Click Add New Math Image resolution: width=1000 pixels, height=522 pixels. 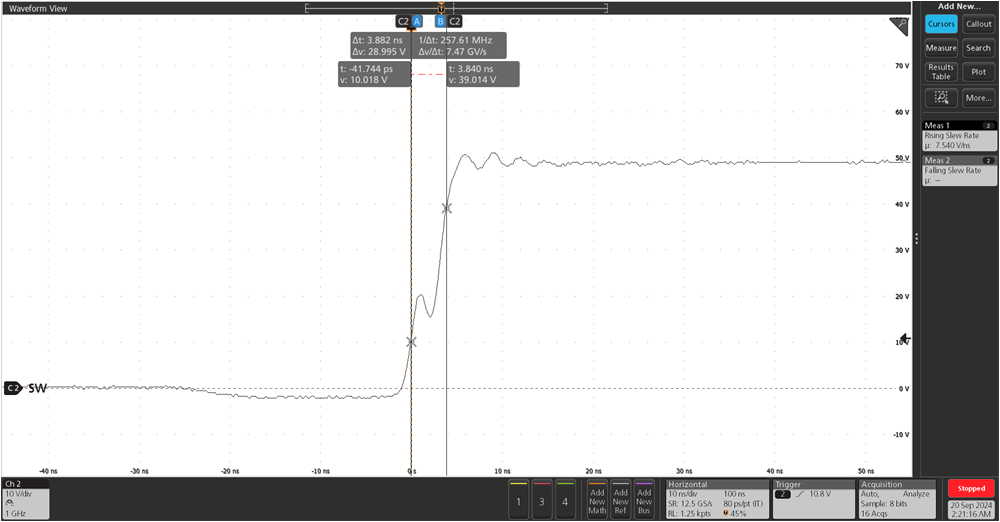[597, 500]
